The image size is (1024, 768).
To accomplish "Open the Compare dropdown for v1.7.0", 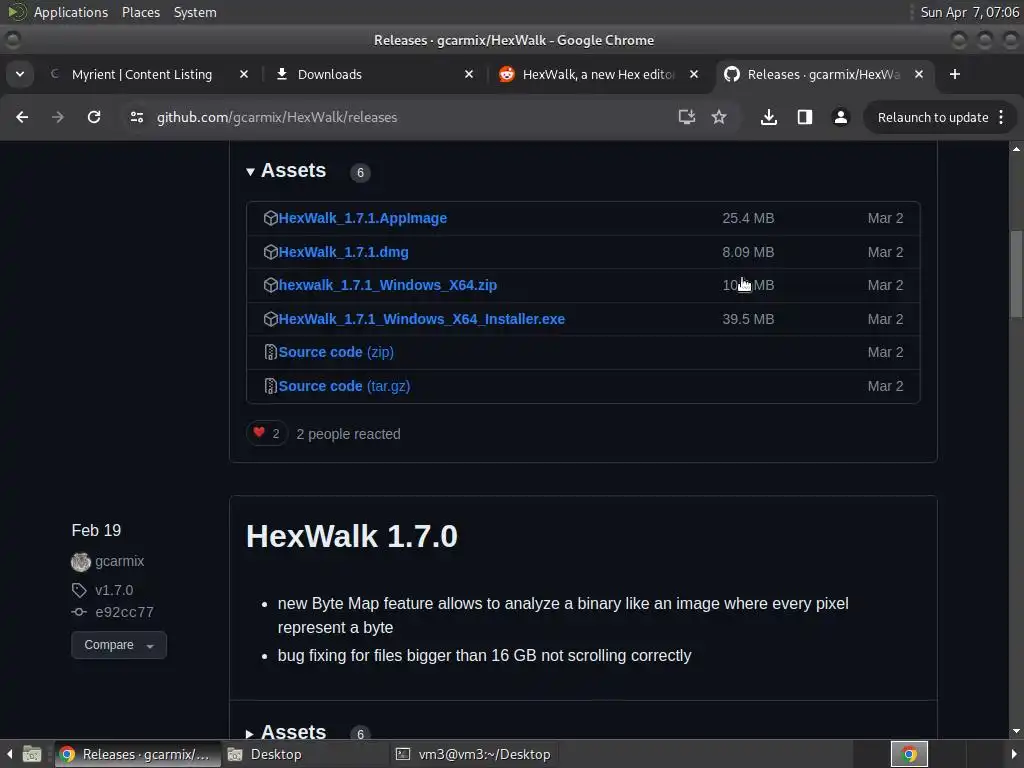I will tap(119, 645).
